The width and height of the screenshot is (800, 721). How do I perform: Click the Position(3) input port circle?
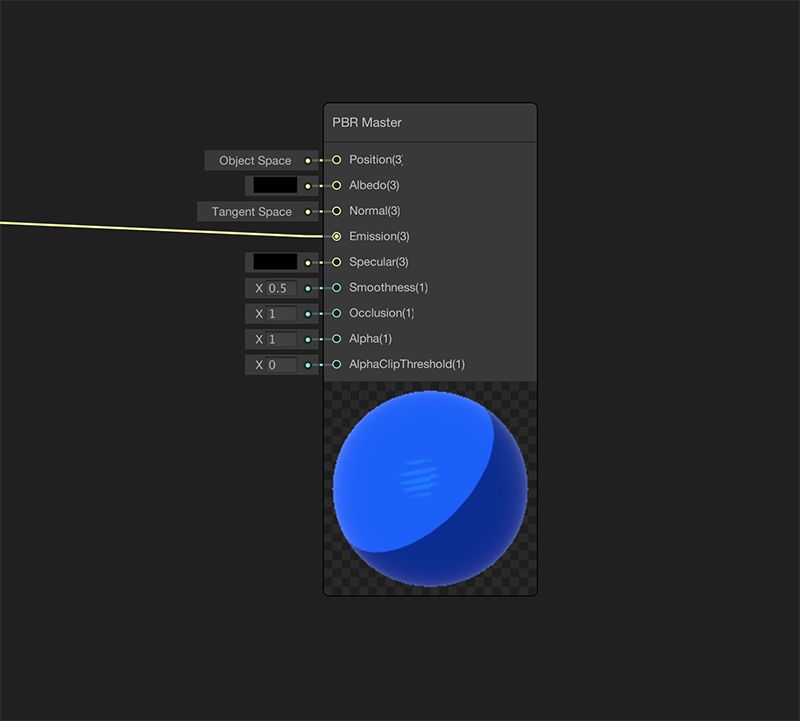click(x=336, y=160)
